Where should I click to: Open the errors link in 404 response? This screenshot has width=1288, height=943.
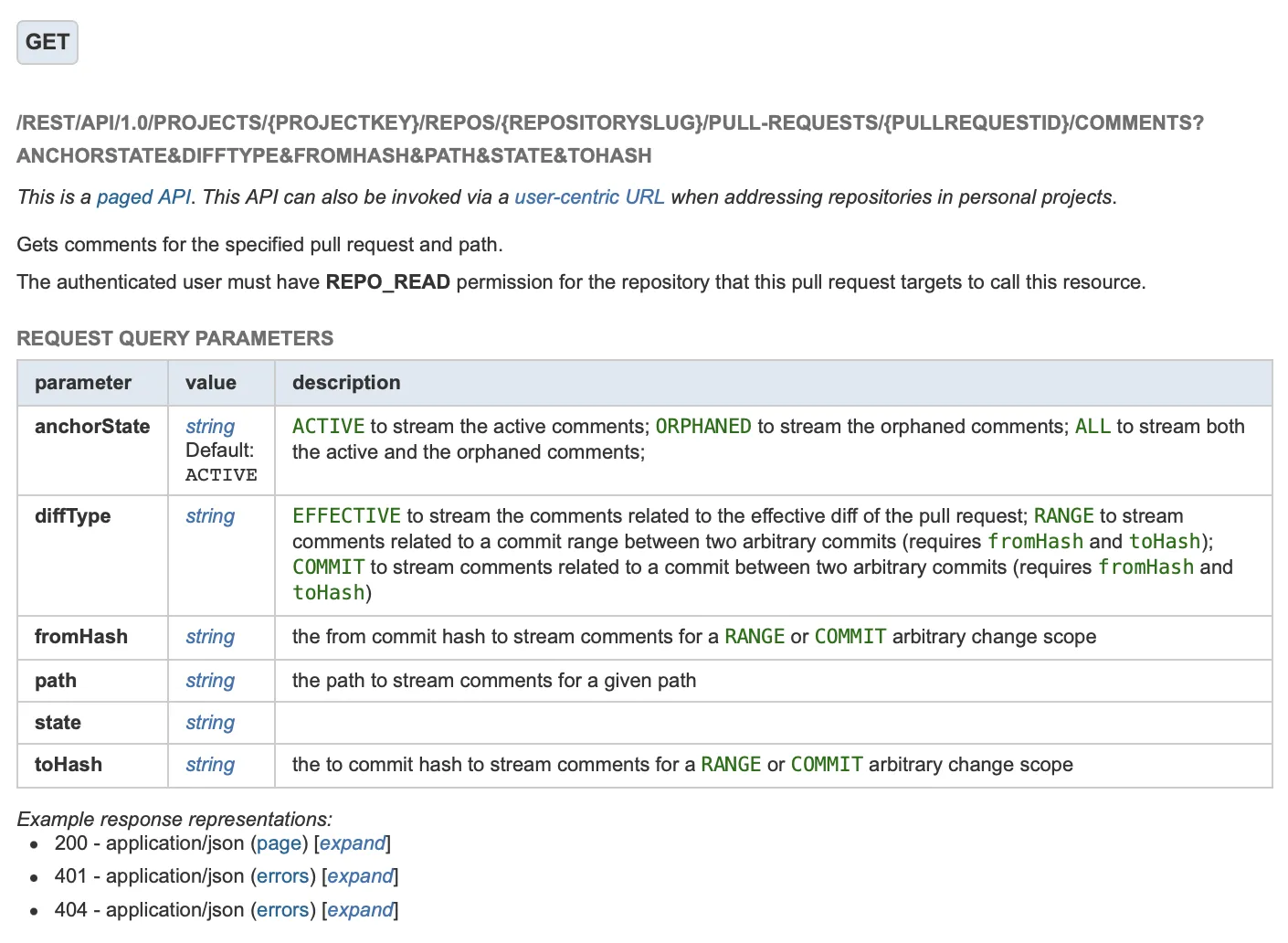point(282,910)
